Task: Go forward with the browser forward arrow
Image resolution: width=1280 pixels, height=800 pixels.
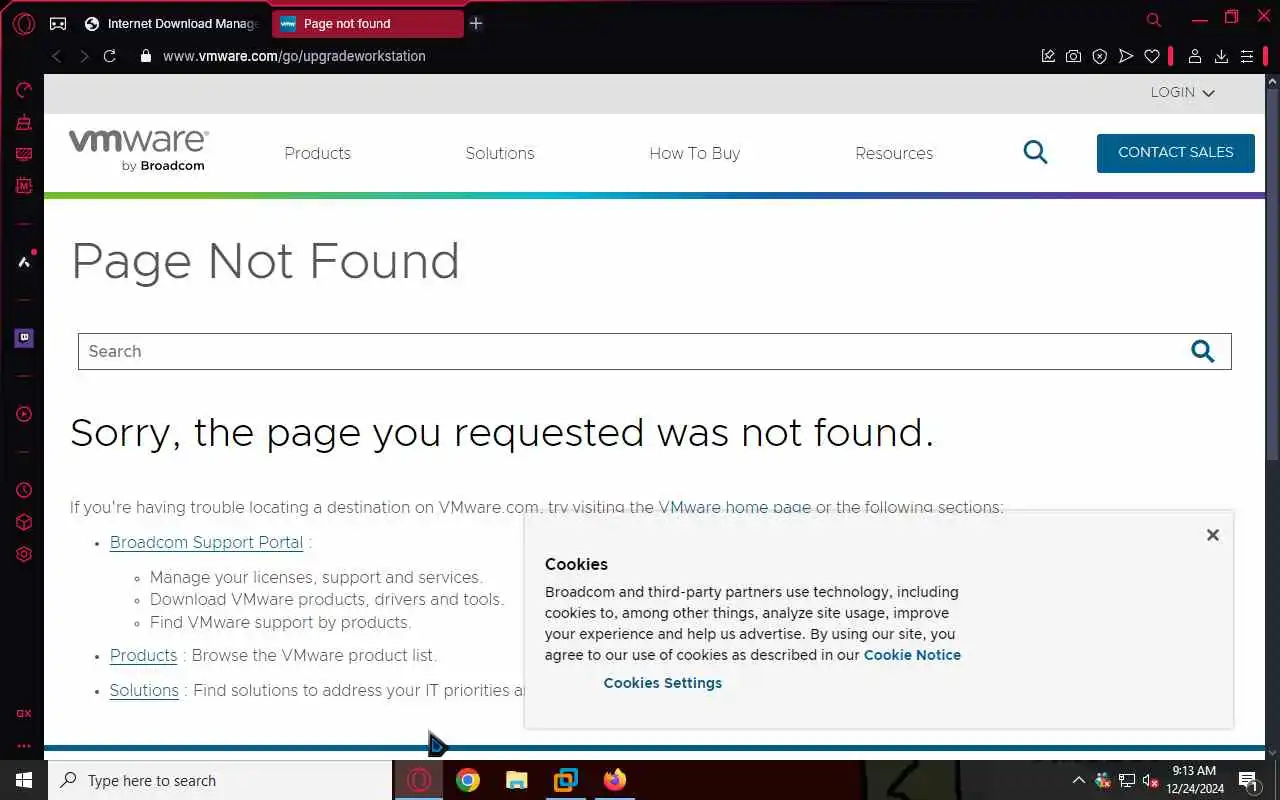Action: point(84,56)
